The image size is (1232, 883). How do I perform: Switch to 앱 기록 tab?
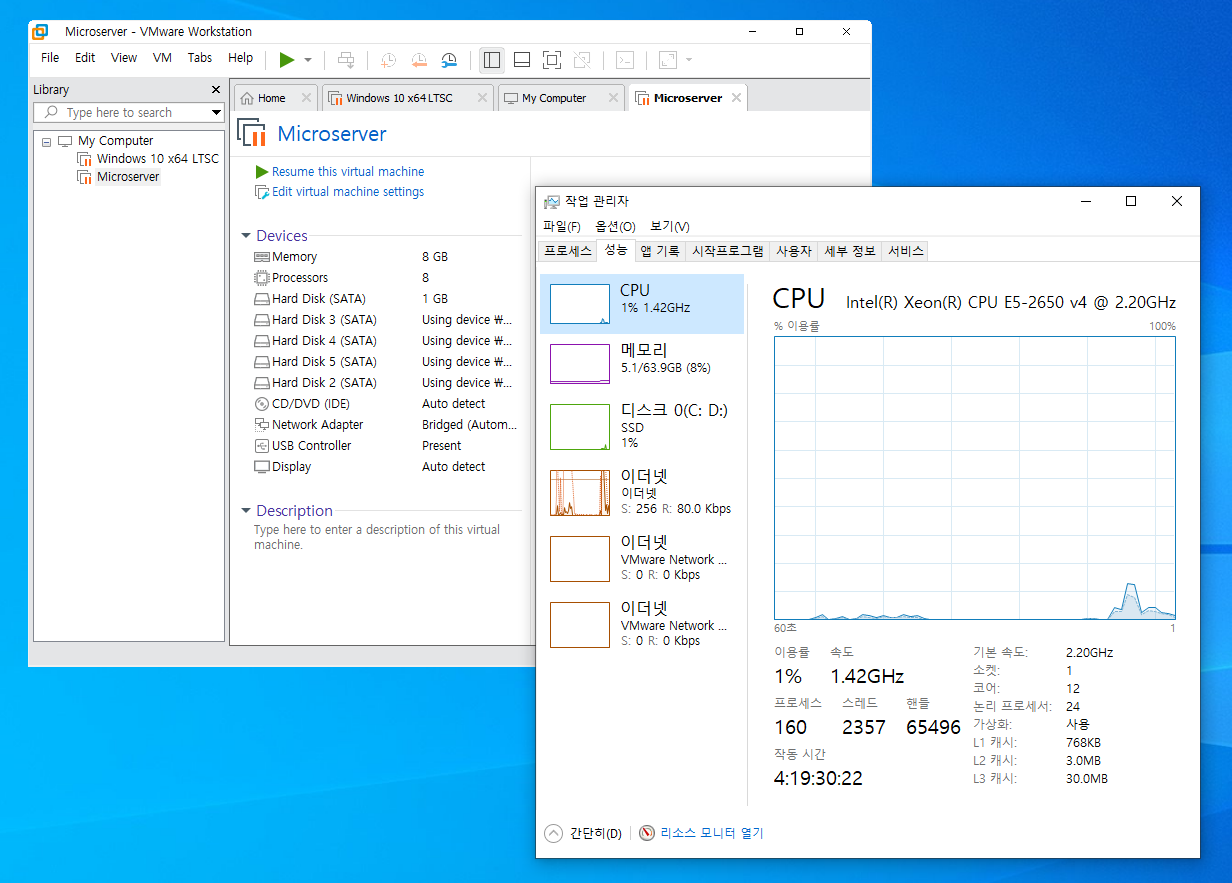click(x=660, y=251)
